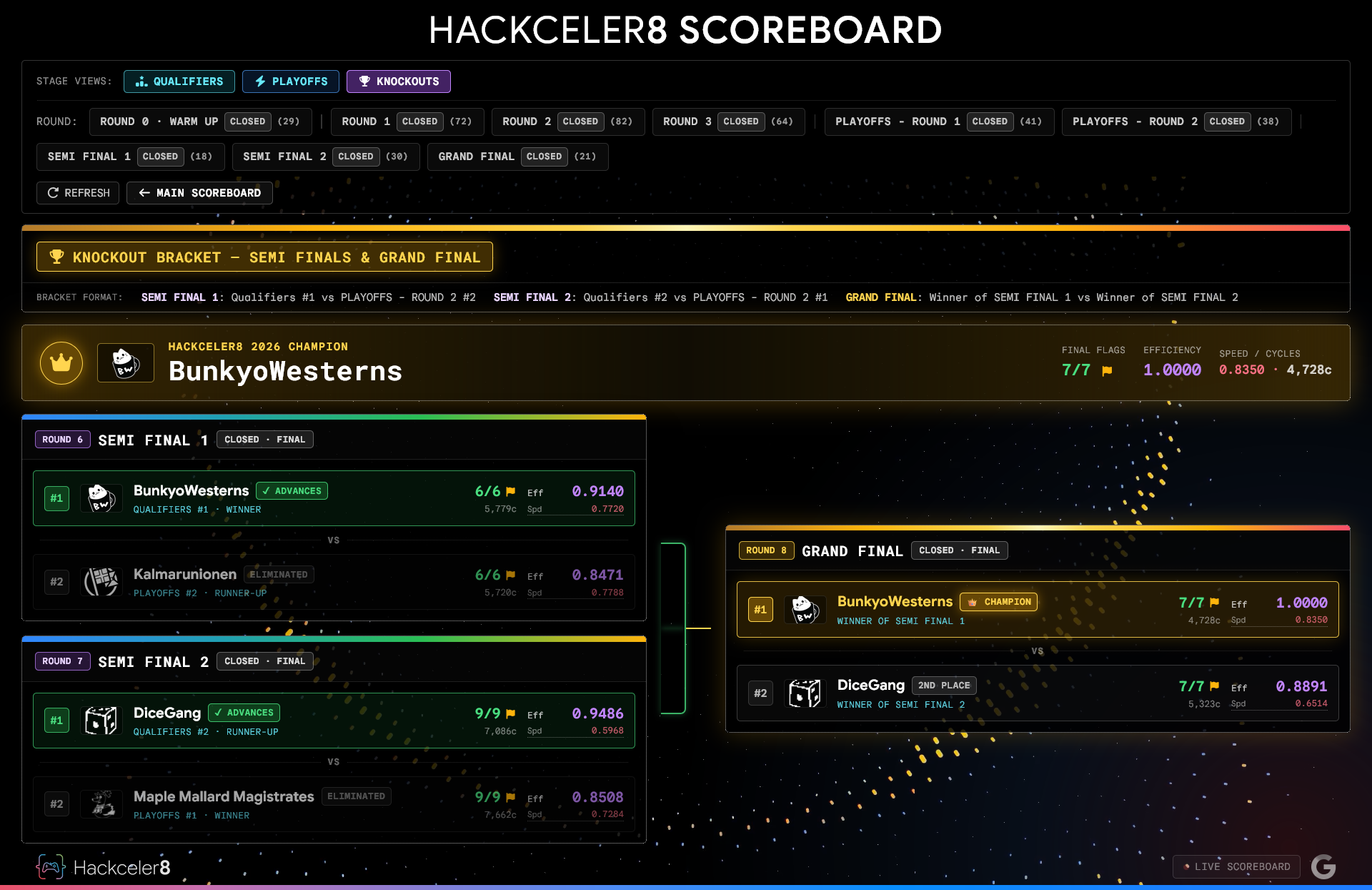This screenshot has width=1372, height=890.
Task: Click DiceGang 2nd Place badge
Action: pos(944,686)
